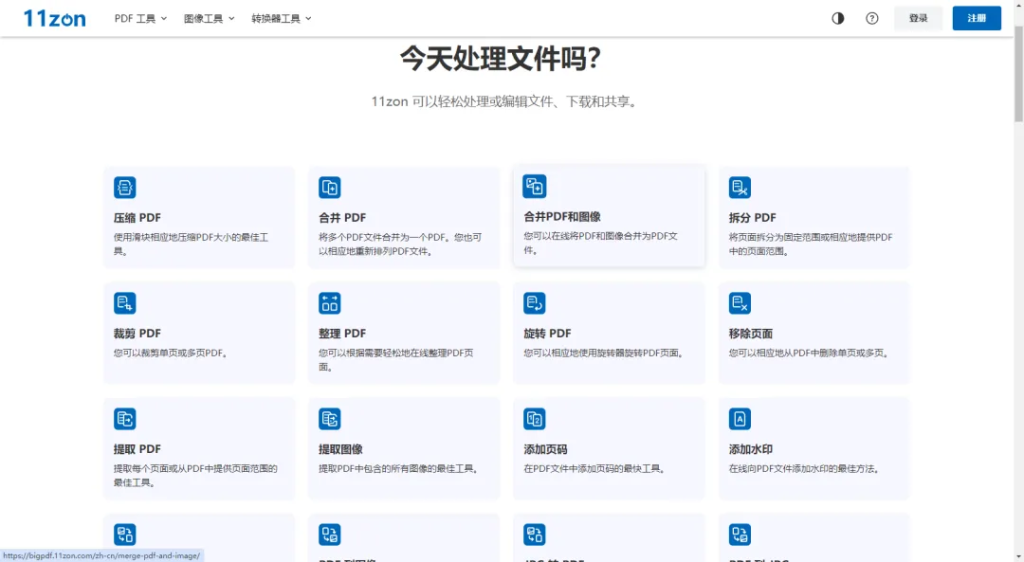
Task: Expand the 转换器工具 dropdown menu
Action: click(x=281, y=18)
